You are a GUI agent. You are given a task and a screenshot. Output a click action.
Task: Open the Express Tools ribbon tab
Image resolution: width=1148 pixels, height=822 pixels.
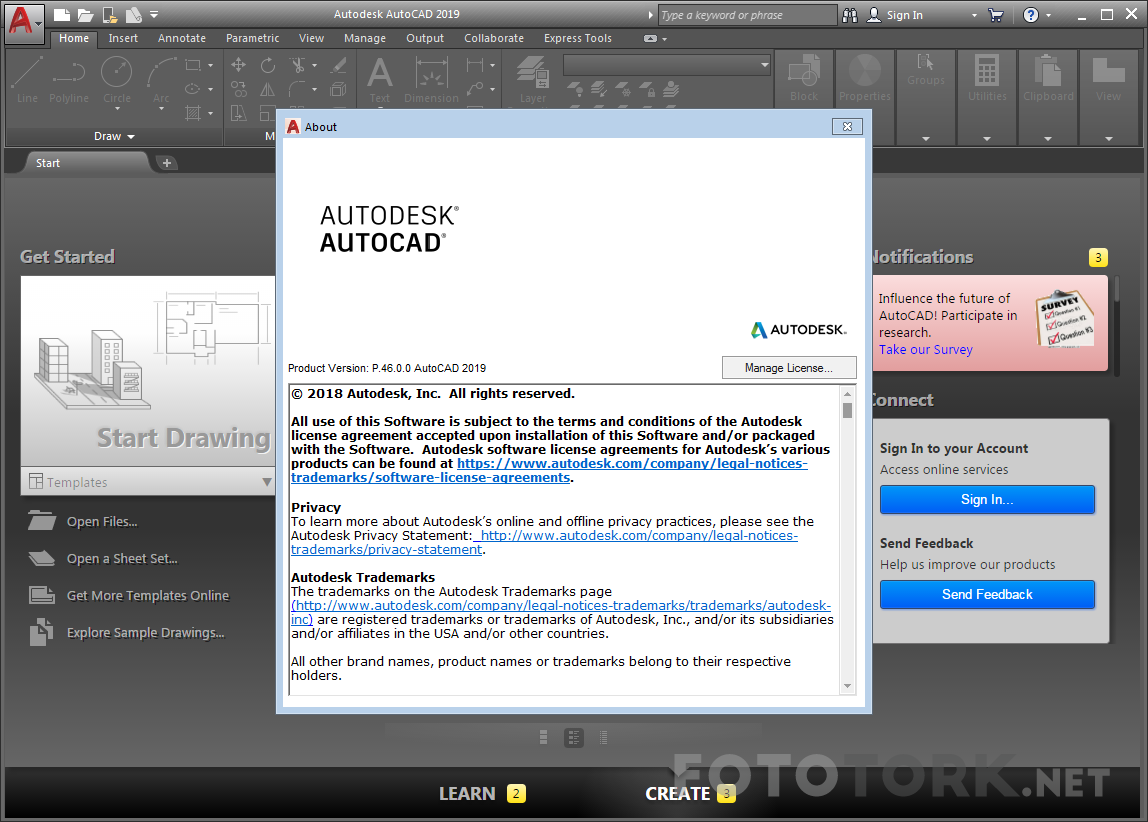(578, 38)
